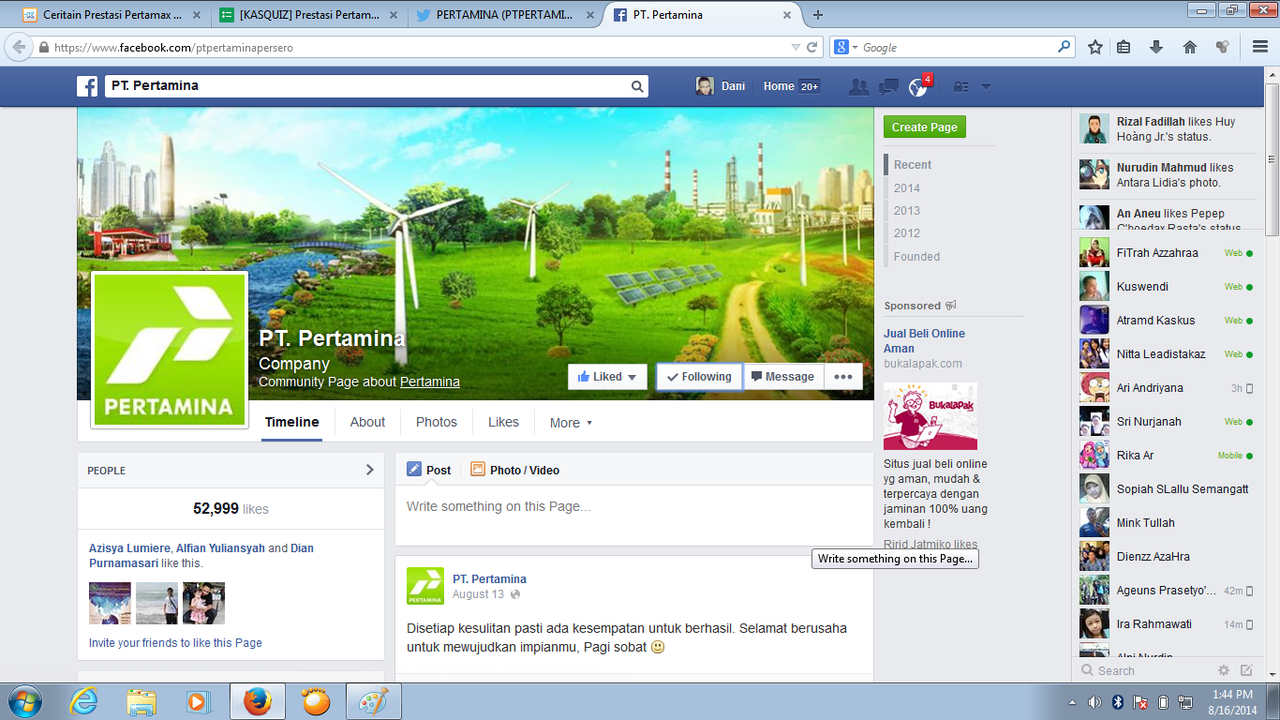
Task: Open the Firefox hamburger menu
Action: click(1260, 47)
